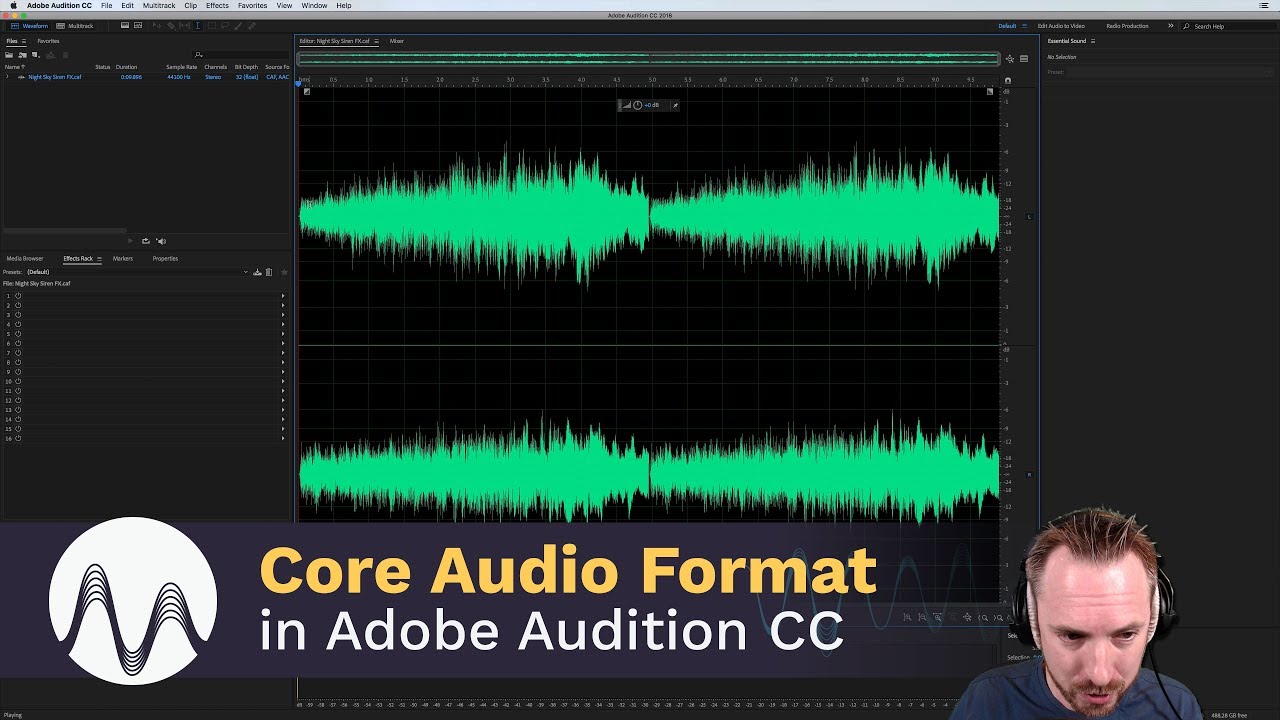Screen dimensions: 1280x720
Task: Click Import File icon in Files panel
Action: [23, 55]
